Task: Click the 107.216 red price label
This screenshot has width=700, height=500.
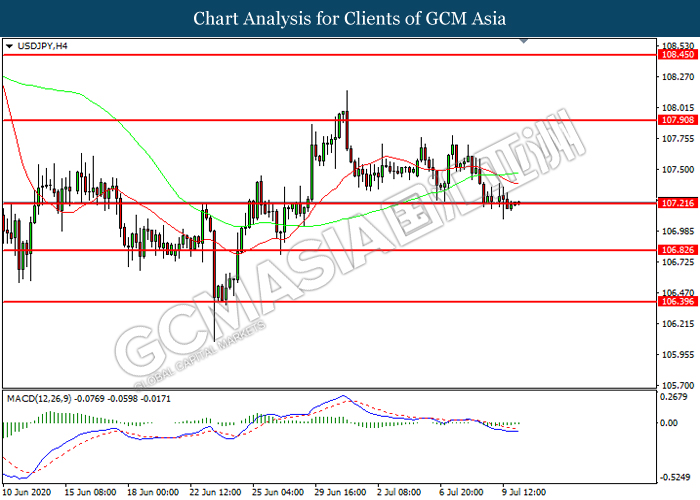Action: click(678, 203)
